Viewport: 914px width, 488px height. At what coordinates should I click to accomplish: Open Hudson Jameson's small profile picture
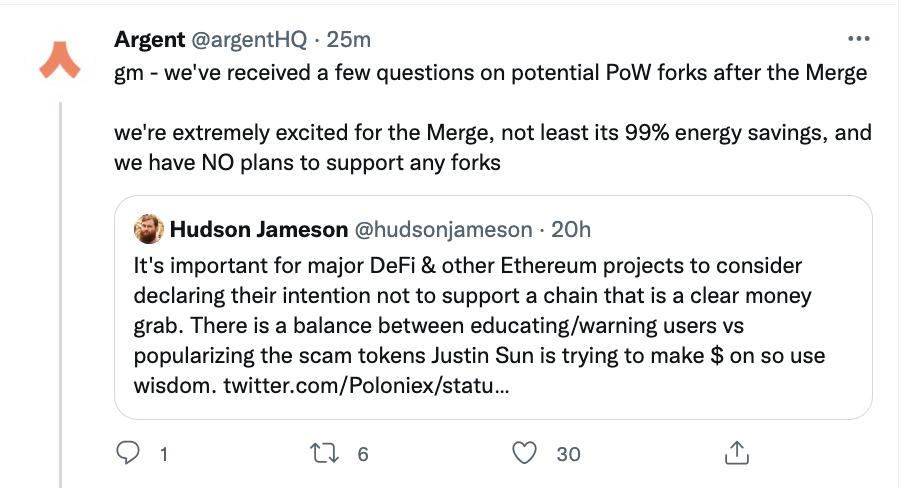click(x=148, y=229)
